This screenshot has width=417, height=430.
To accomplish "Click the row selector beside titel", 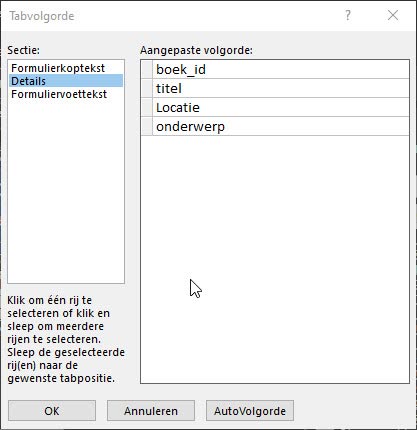I will (147, 88).
